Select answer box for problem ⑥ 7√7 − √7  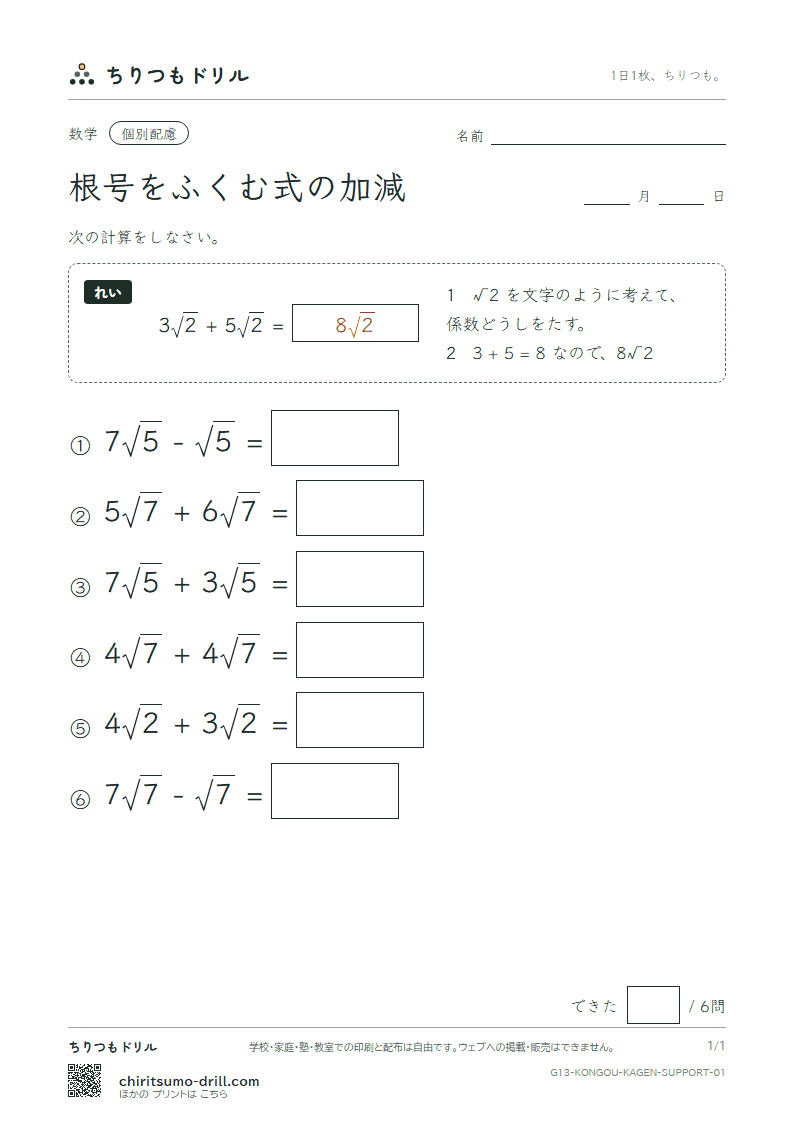coord(335,791)
